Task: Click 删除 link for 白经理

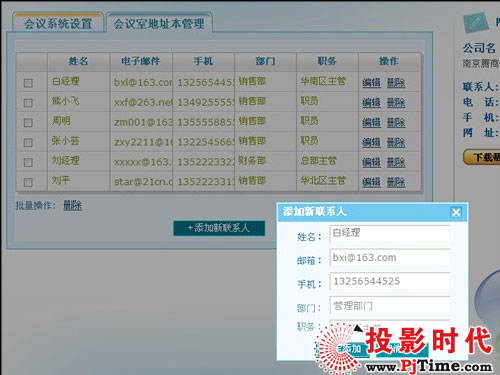Action: (x=396, y=82)
